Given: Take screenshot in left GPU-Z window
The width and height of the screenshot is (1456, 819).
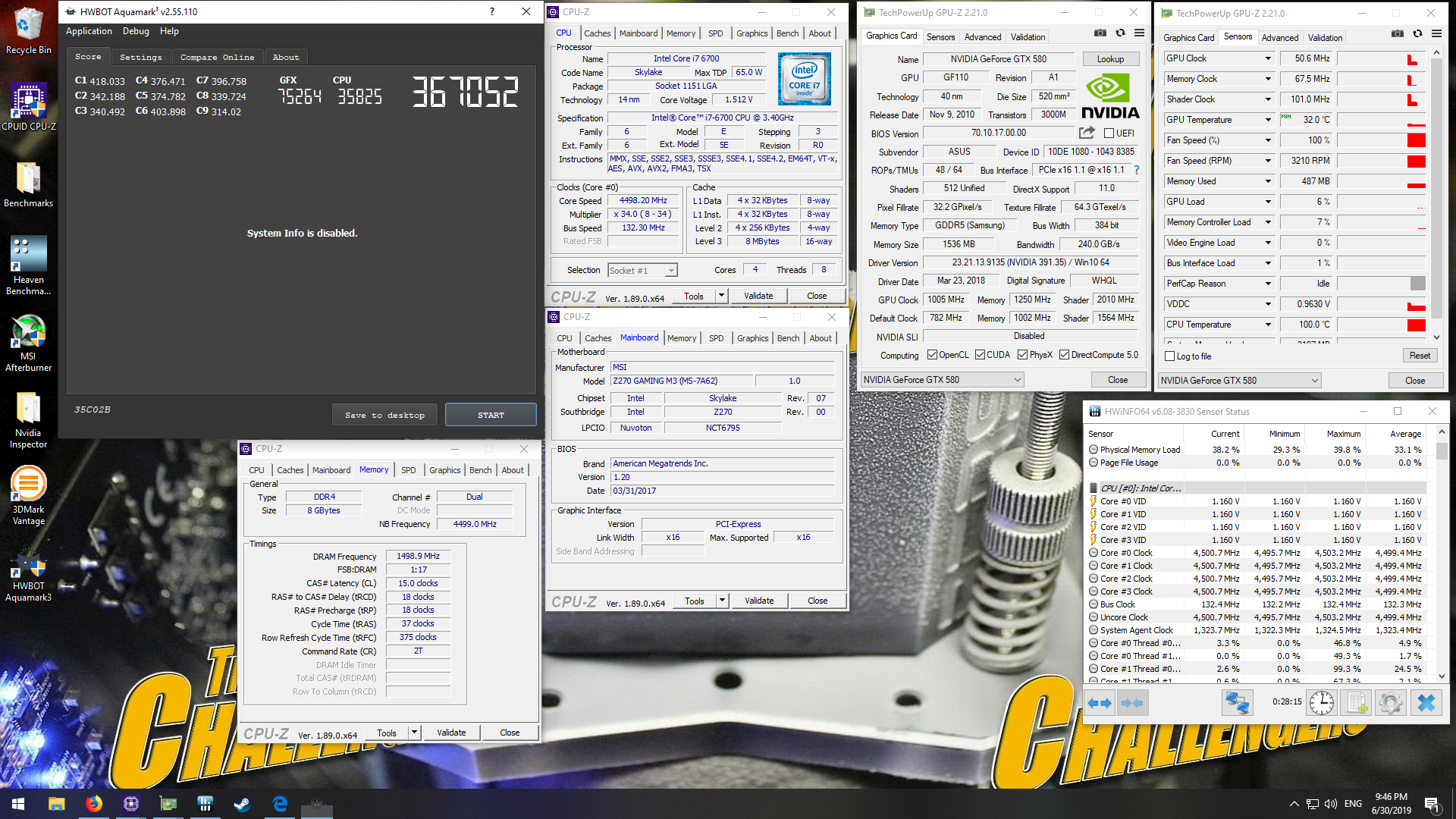Looking at the screenshot, I should (x=1100, y=33).
